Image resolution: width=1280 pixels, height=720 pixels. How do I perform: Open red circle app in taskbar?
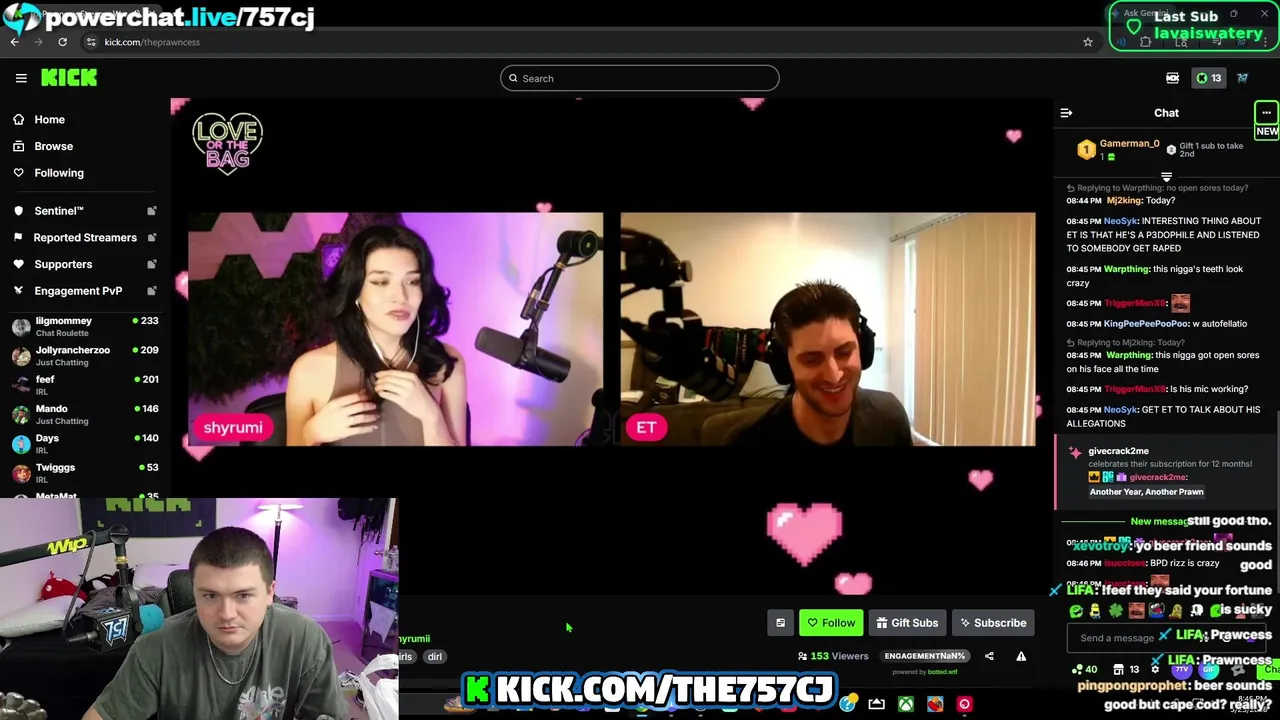[x=964, y=704]
